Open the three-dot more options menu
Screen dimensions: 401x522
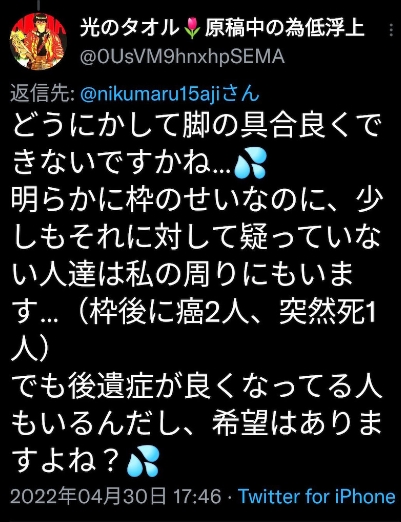[x=391, y=30]
